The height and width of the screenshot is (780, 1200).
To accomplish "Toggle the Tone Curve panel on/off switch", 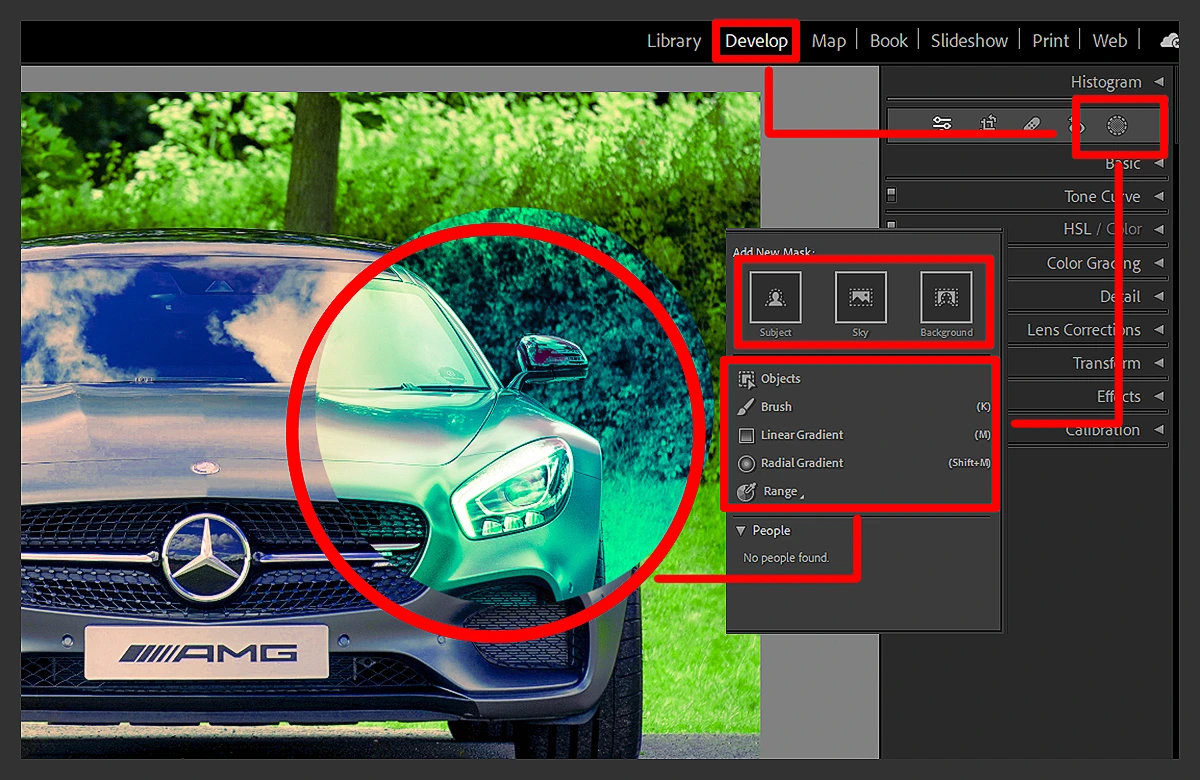I will [x=892, y=196].
